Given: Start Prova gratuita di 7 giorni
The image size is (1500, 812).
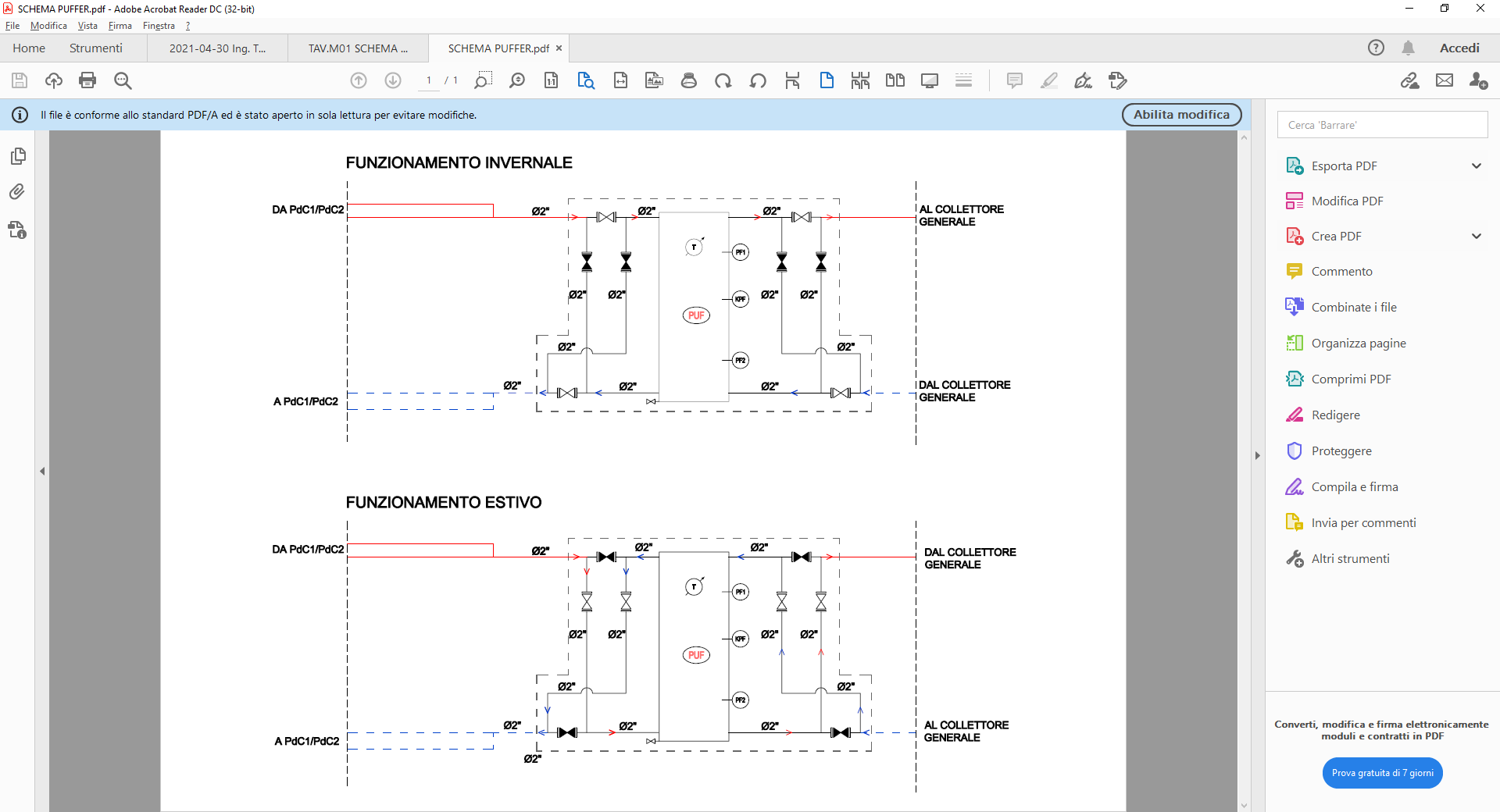Looking at the screenshot, I should click(x=1382, y=773).
